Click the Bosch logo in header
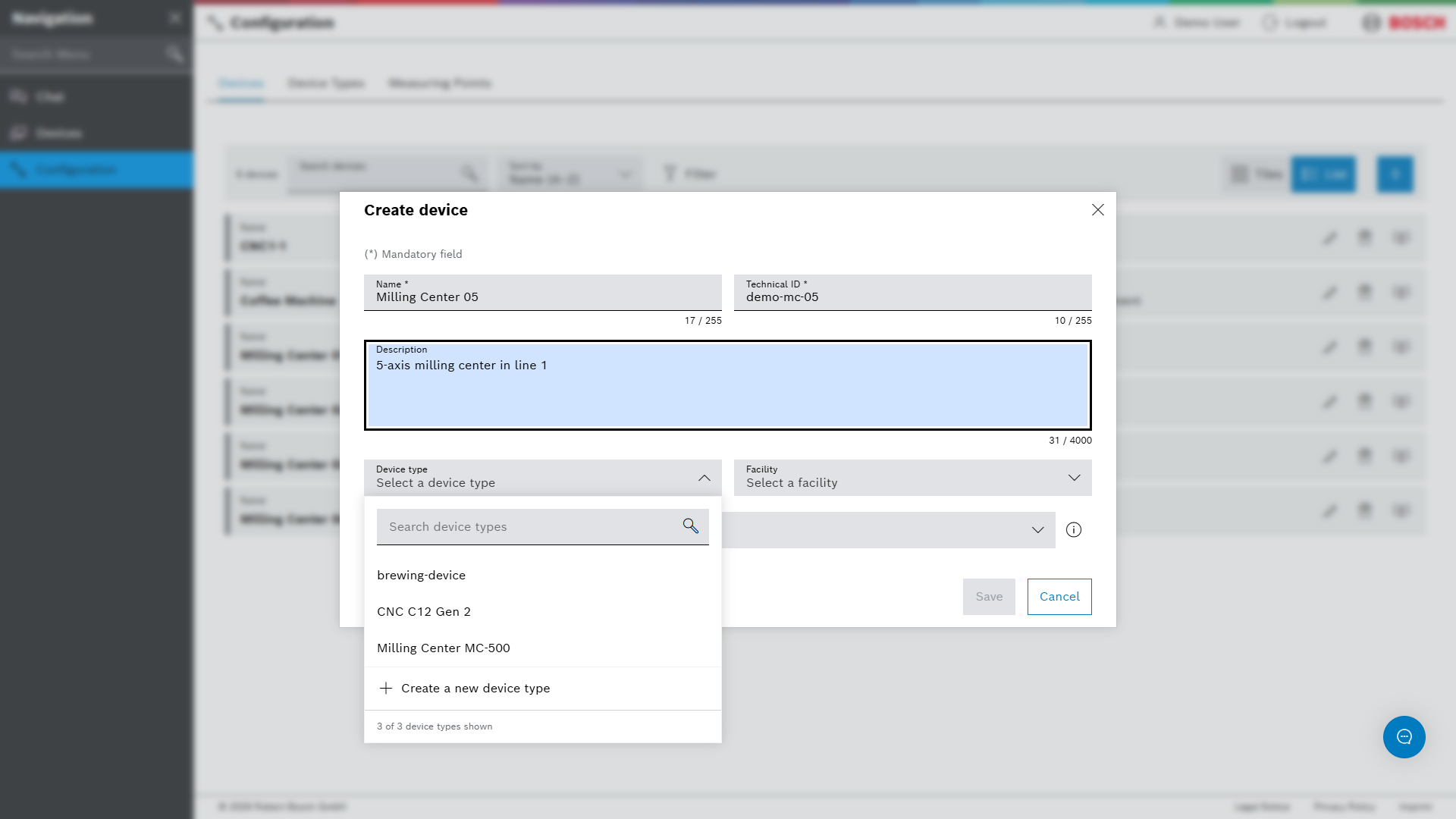Image resolution: width=1456 pixels, height=819 pixels. click(1404, 23)
